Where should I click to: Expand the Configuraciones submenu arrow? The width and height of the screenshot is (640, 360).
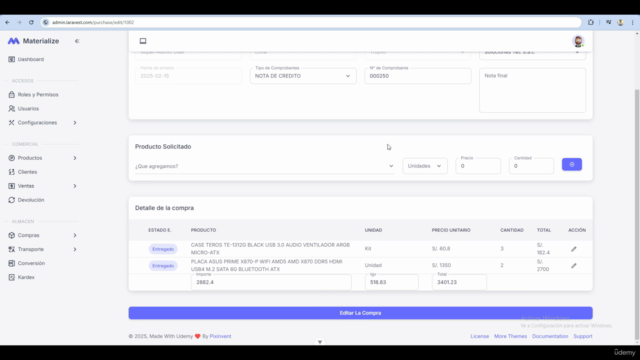pos(75,122)
